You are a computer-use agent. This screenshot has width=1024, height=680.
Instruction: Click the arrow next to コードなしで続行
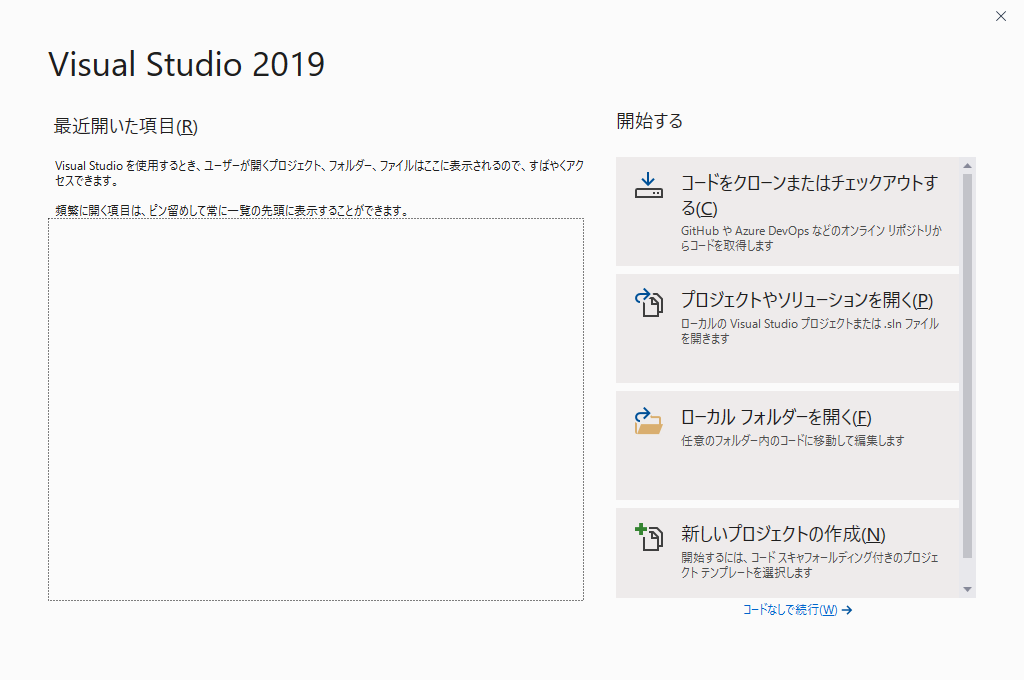[847, 610]
